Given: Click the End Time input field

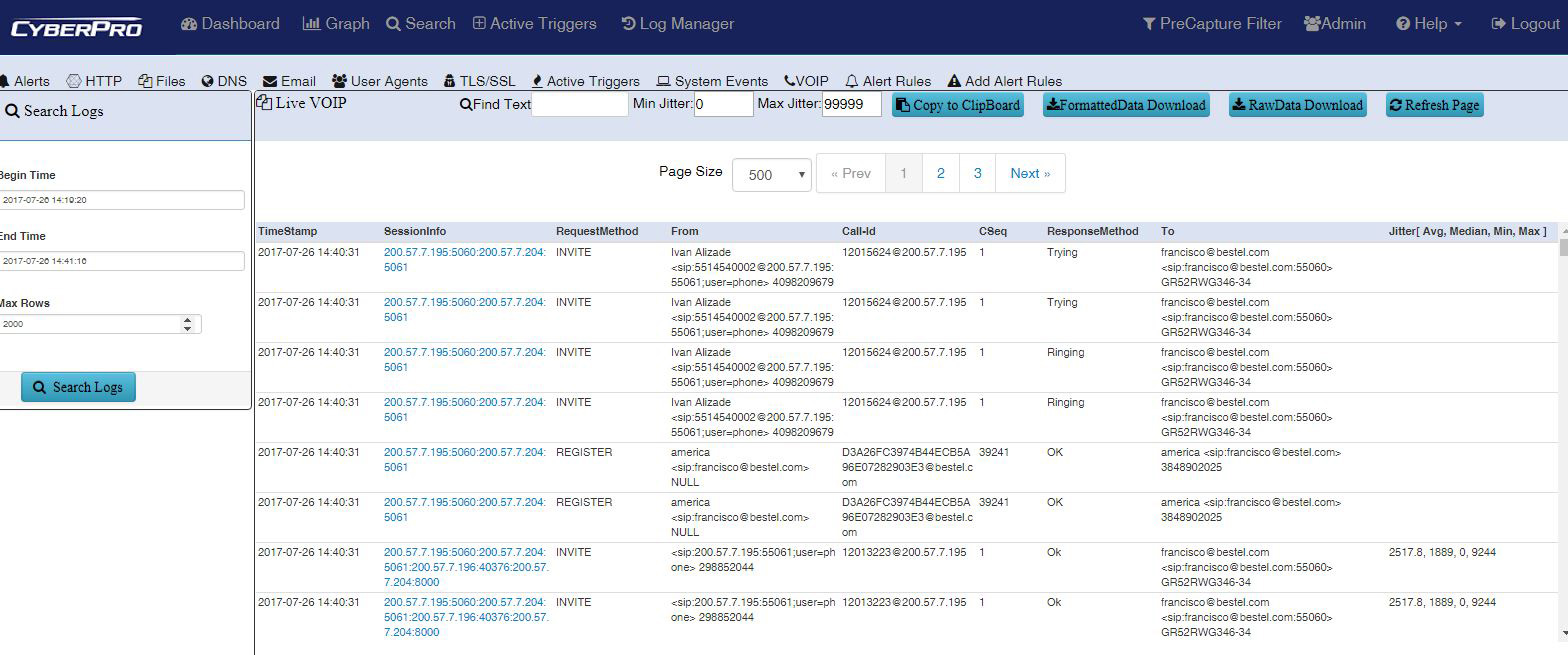Looking at the screenshot, I should pyautogui.click(x=122, y=261).
